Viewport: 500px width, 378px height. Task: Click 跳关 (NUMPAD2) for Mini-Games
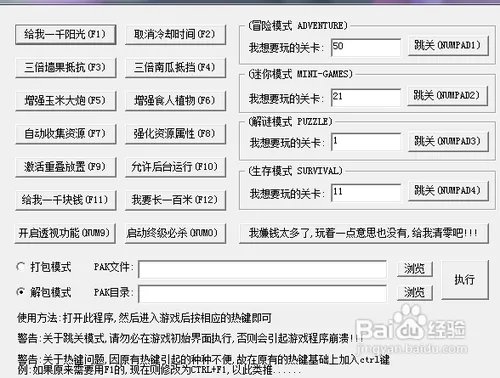click(448, 96)
